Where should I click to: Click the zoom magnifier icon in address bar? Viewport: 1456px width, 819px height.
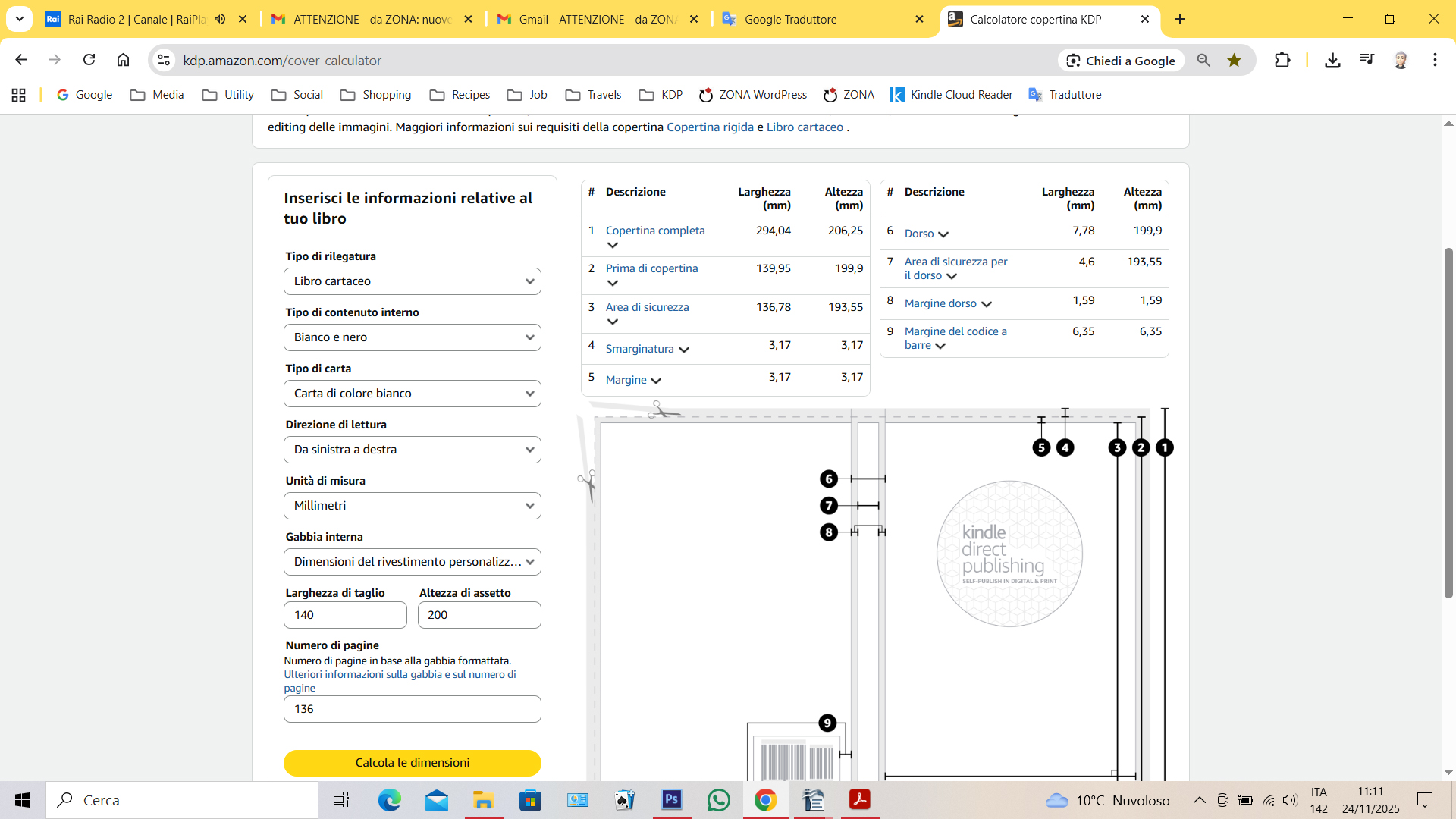point(1203,60)
